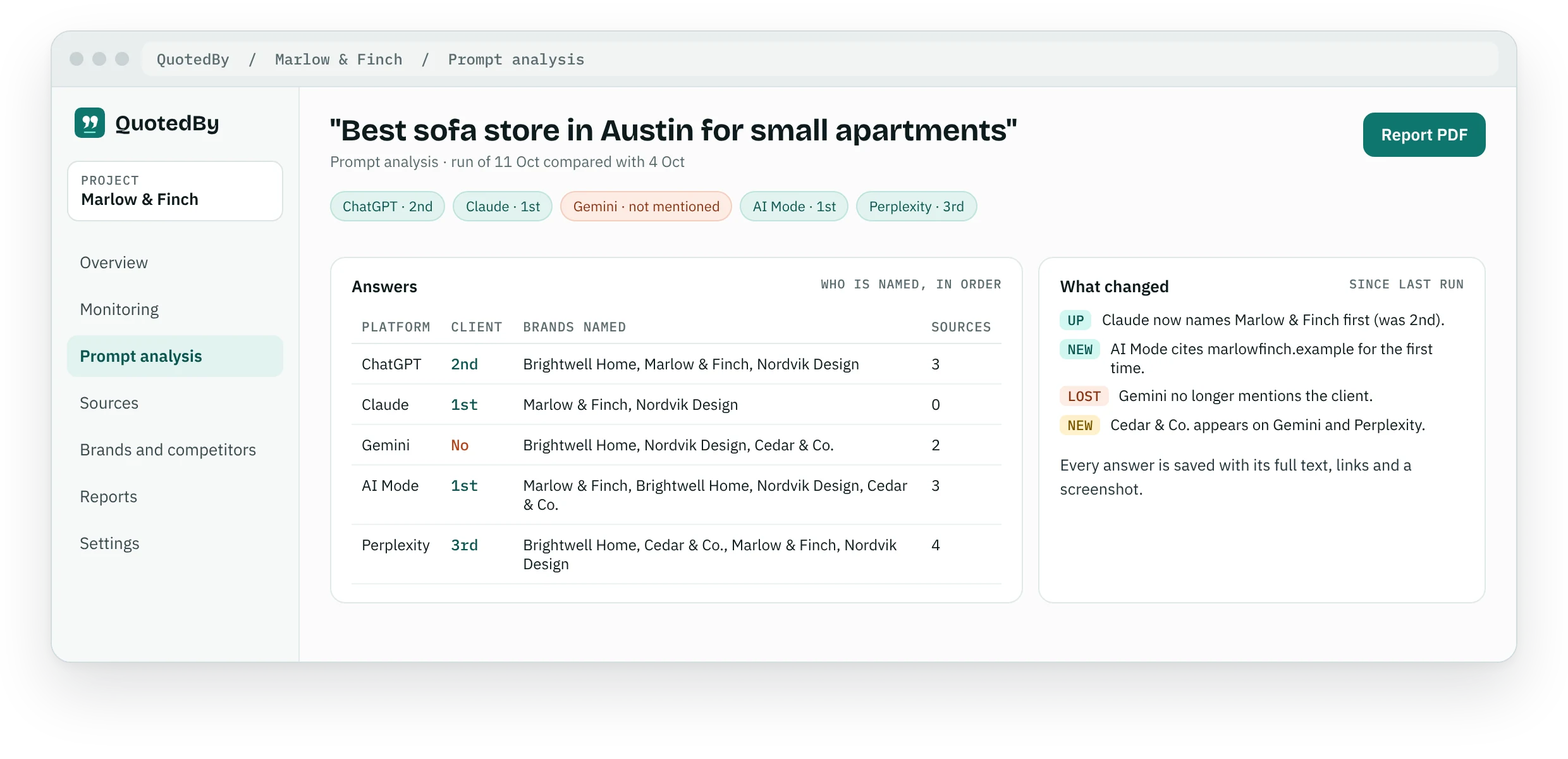Select the Claude · 1st chip
Viewport: 1568px width, 759px height.
(503, 206)
